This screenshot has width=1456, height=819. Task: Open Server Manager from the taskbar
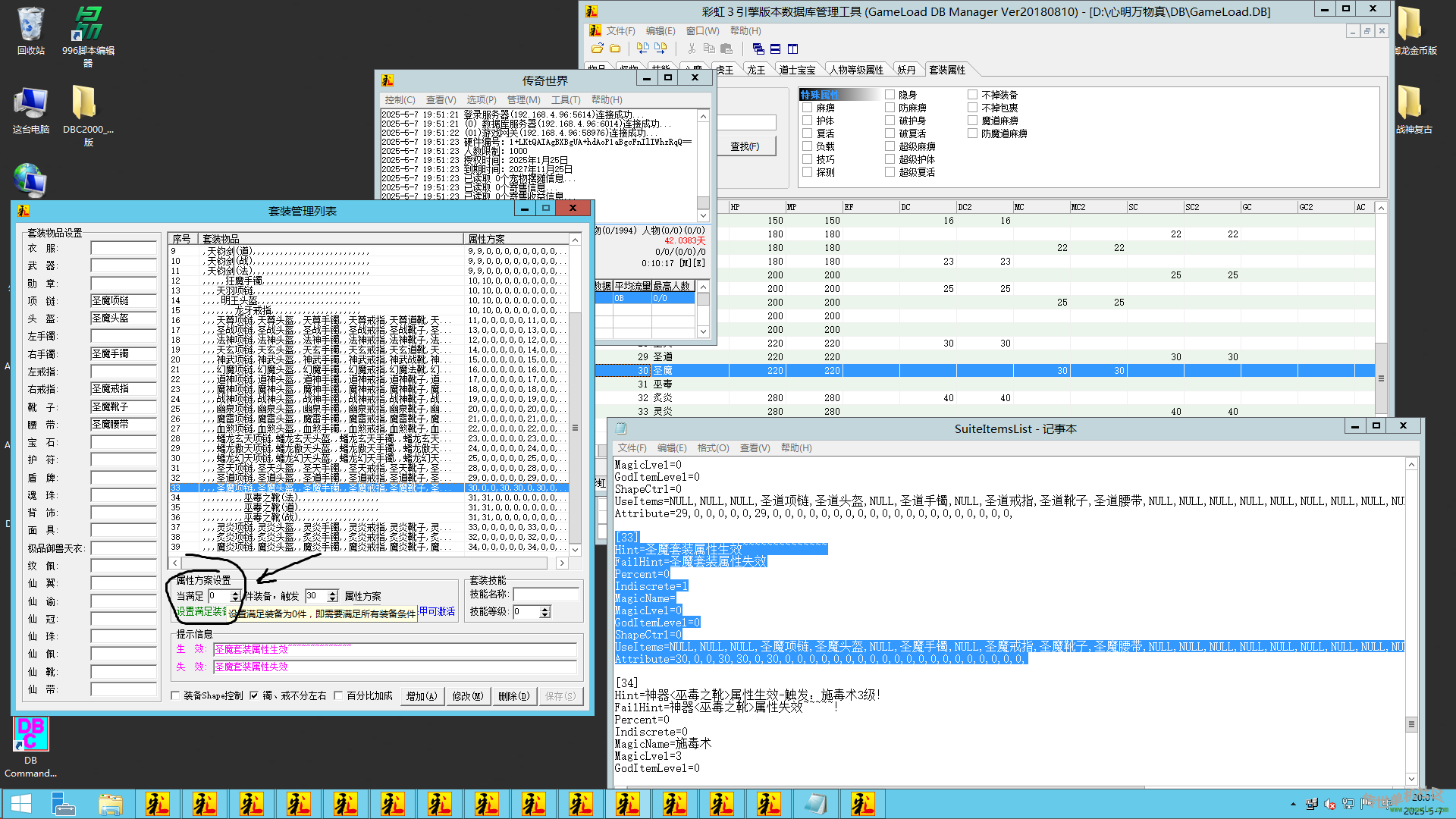(x=64, y=804)
